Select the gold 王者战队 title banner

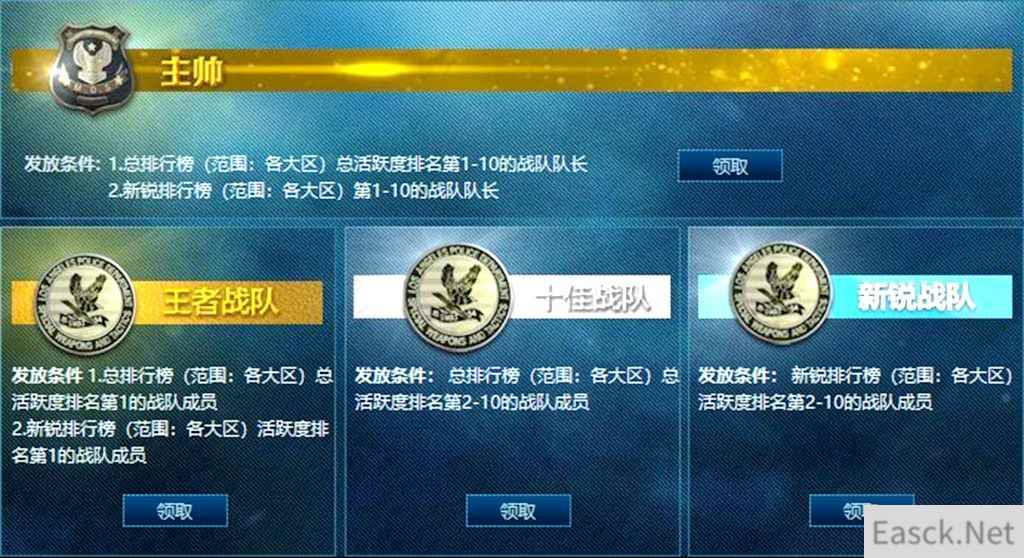tap(167, 303)
